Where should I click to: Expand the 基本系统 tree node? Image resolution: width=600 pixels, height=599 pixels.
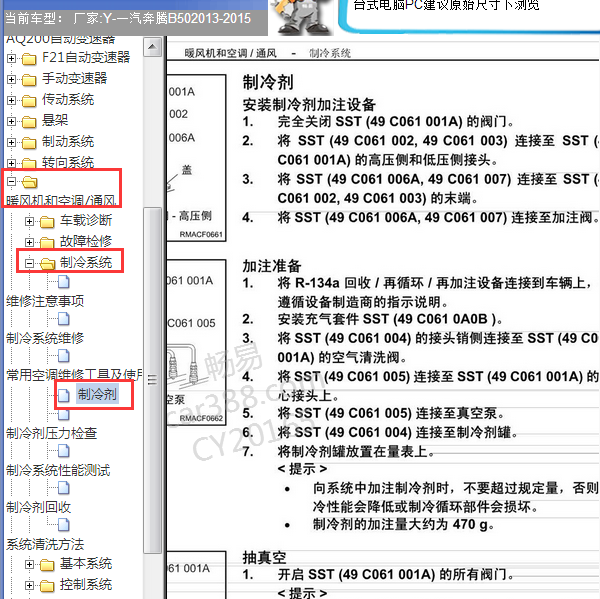tap(29, 564)
